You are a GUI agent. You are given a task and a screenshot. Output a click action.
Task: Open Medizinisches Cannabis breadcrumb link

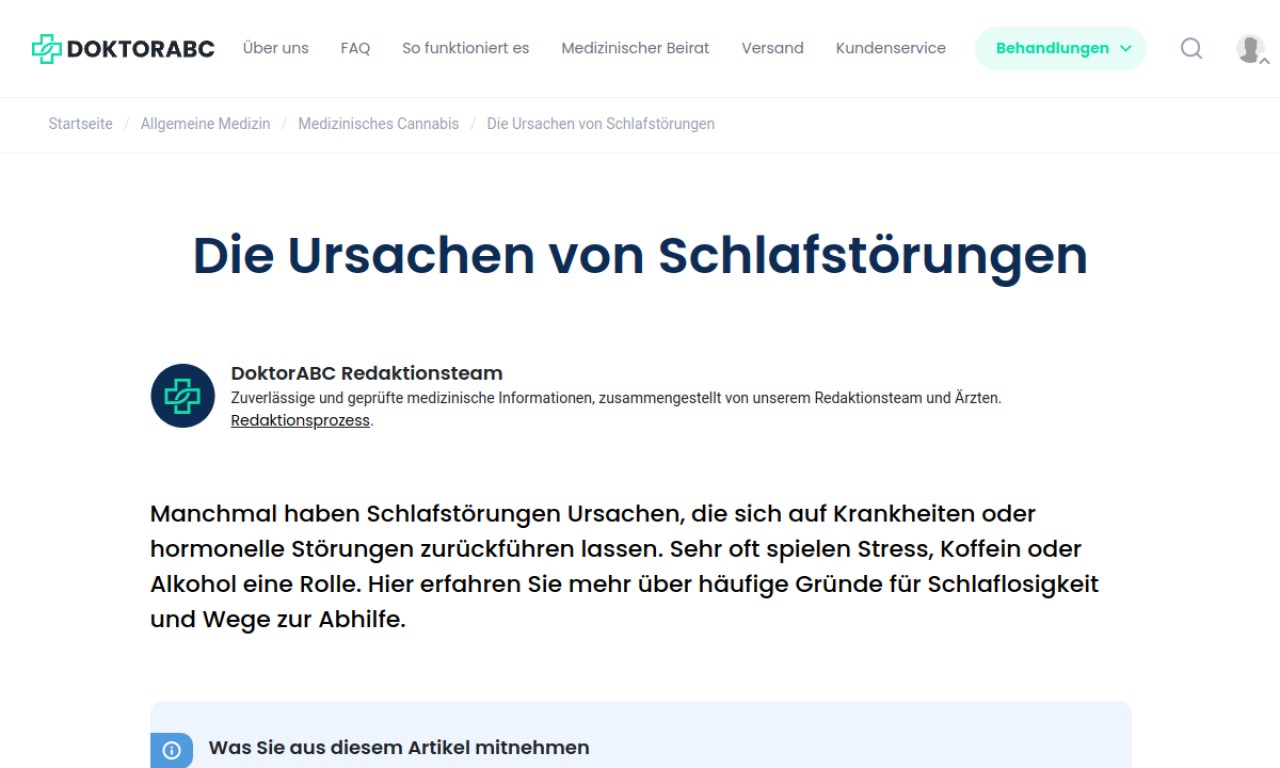(x=378, y=124)
